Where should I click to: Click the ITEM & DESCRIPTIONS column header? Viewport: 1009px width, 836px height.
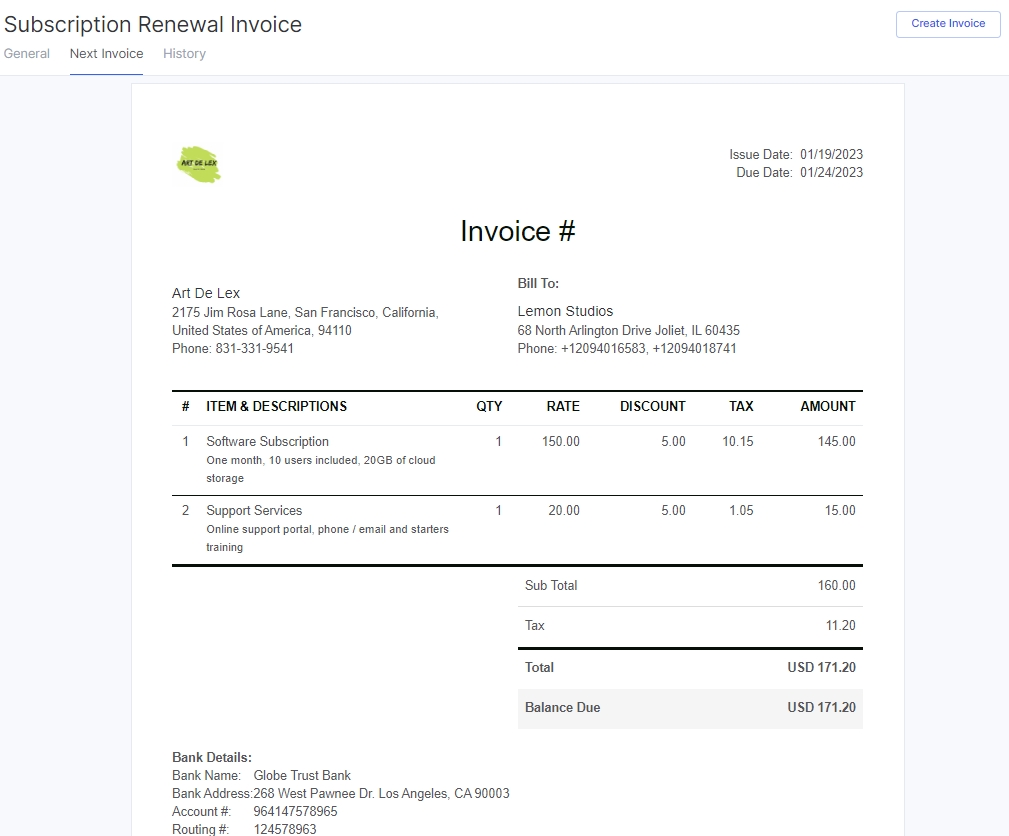276,406
